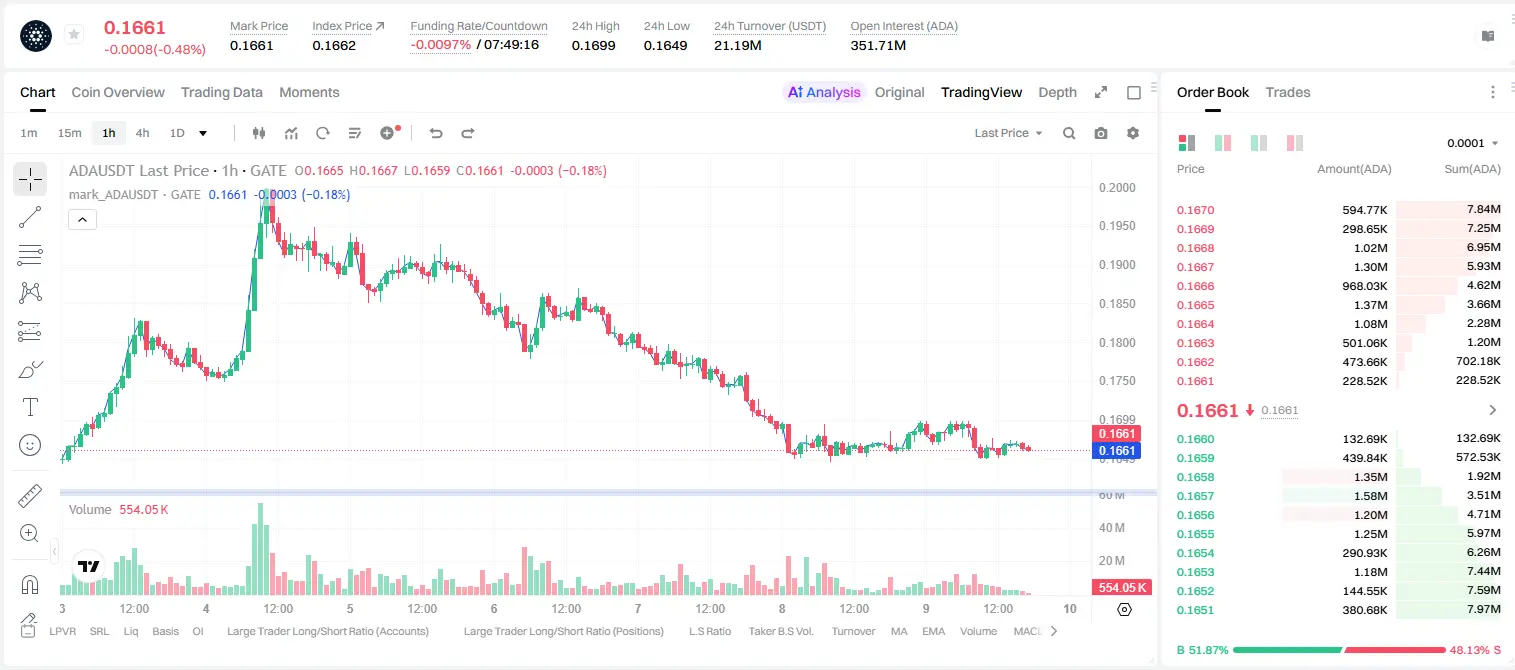Image resolution: width=1515 pixels, height=670 pixels.
Task: Choose the text annotation tool
Action: point(30,407)
